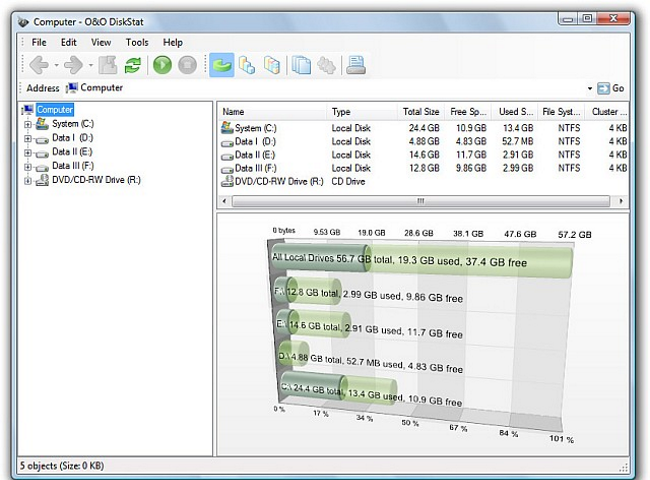Open the address bar dropdown arrow
The image size is (650, 480).
[589, 88]
